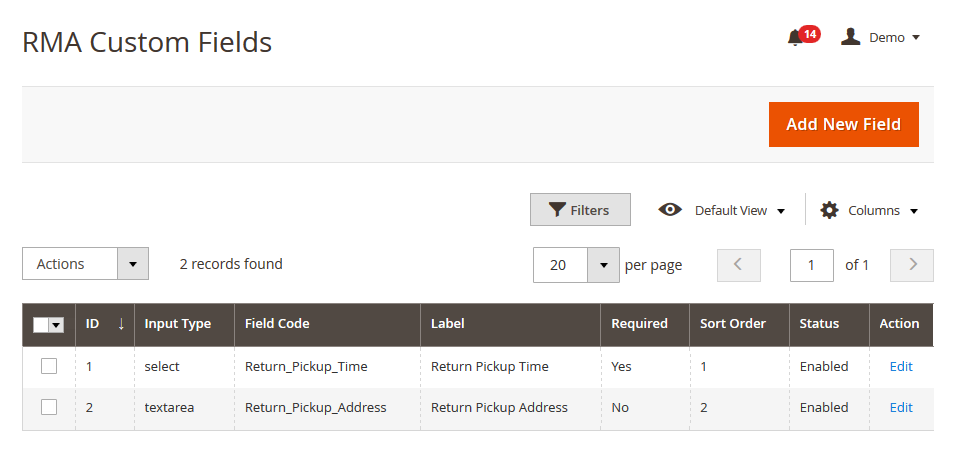Expand the Demo account menu arrow
Viewport: 955px width, 455px height.
916,38
